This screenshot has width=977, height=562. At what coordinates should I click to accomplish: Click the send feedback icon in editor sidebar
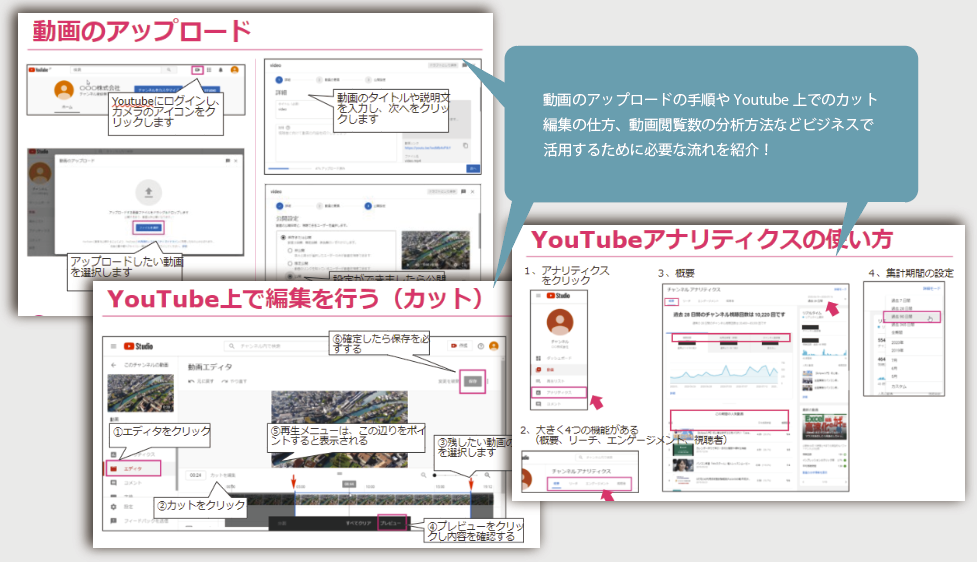pyautogui.click(x=113, y=521)
